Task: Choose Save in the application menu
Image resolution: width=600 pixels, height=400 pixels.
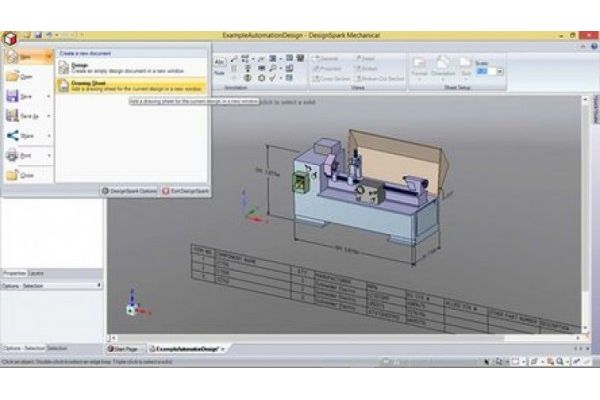Action: coord(24,96)
